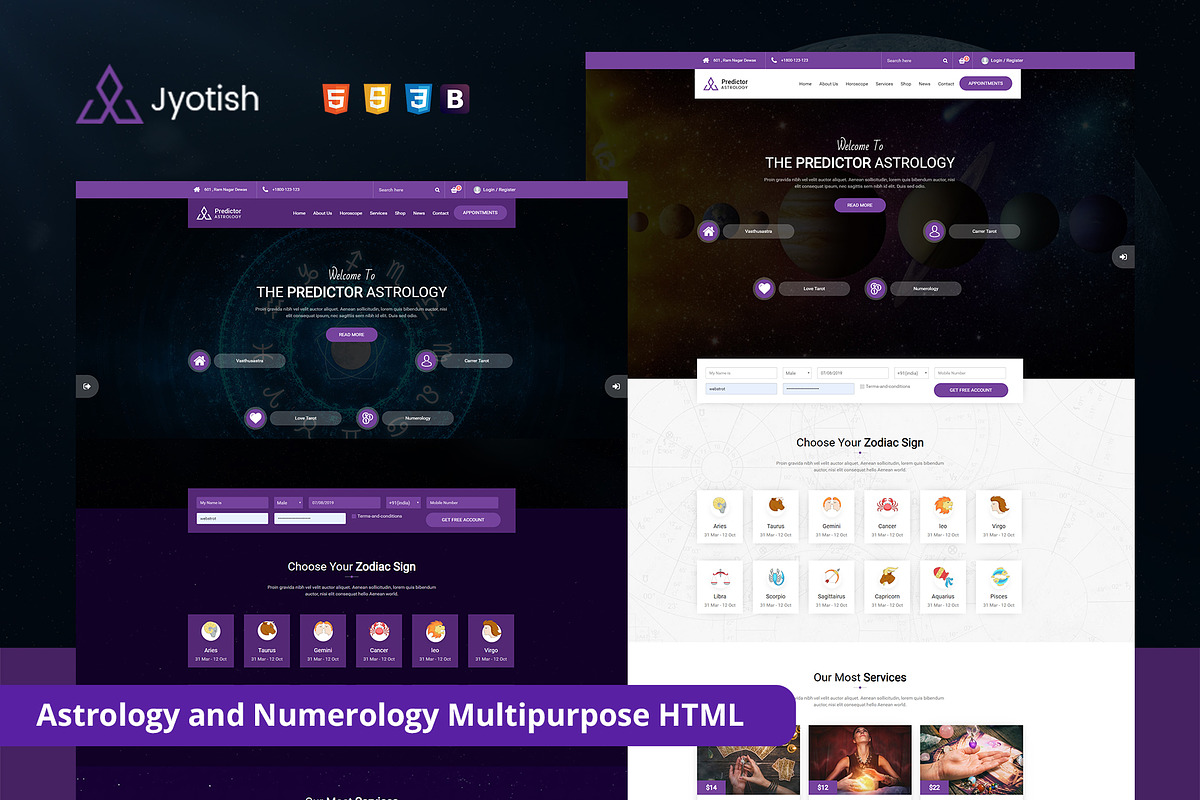Click READ MORE in dark mockup hero

tap(351, 335)
